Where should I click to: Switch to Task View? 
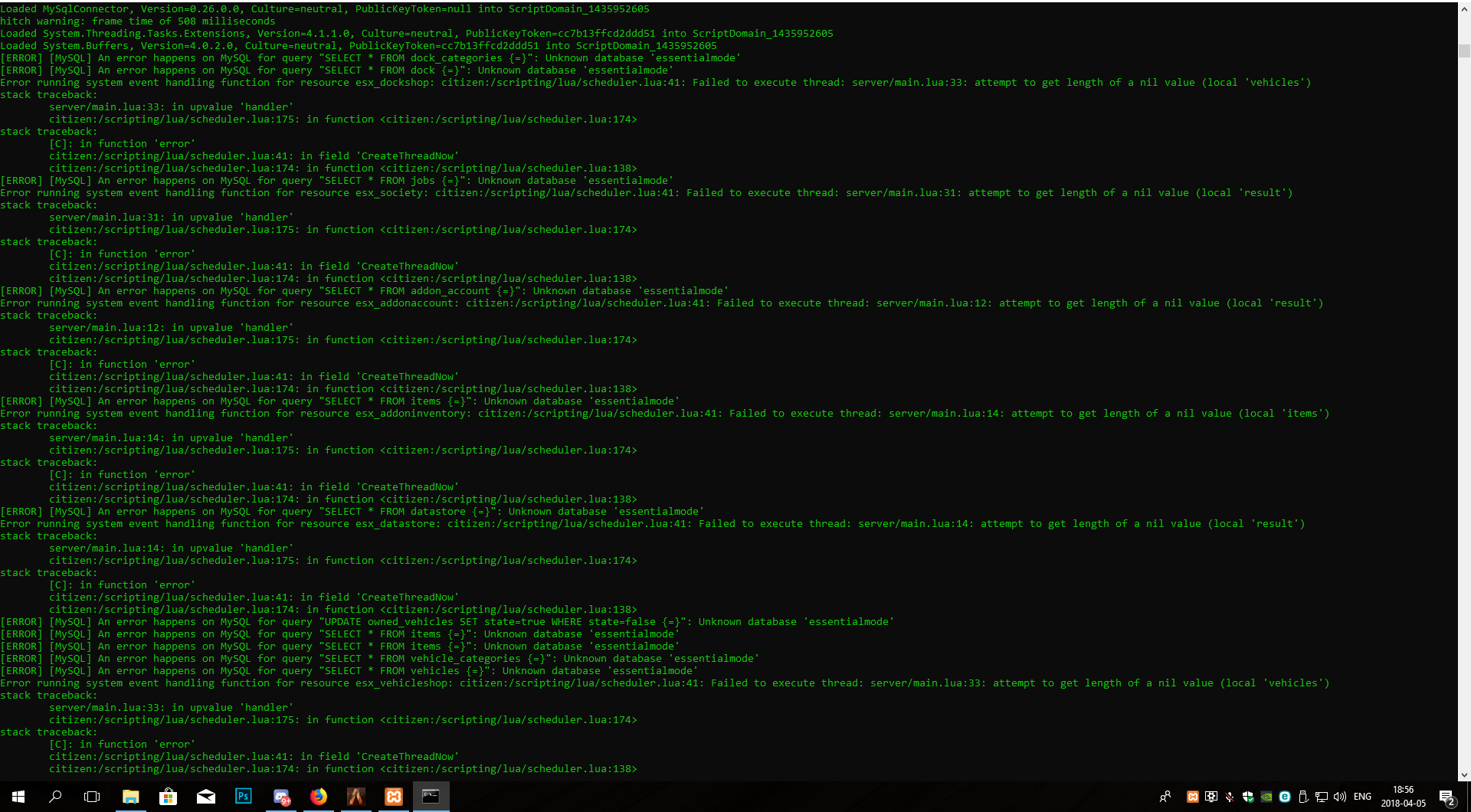92,797
